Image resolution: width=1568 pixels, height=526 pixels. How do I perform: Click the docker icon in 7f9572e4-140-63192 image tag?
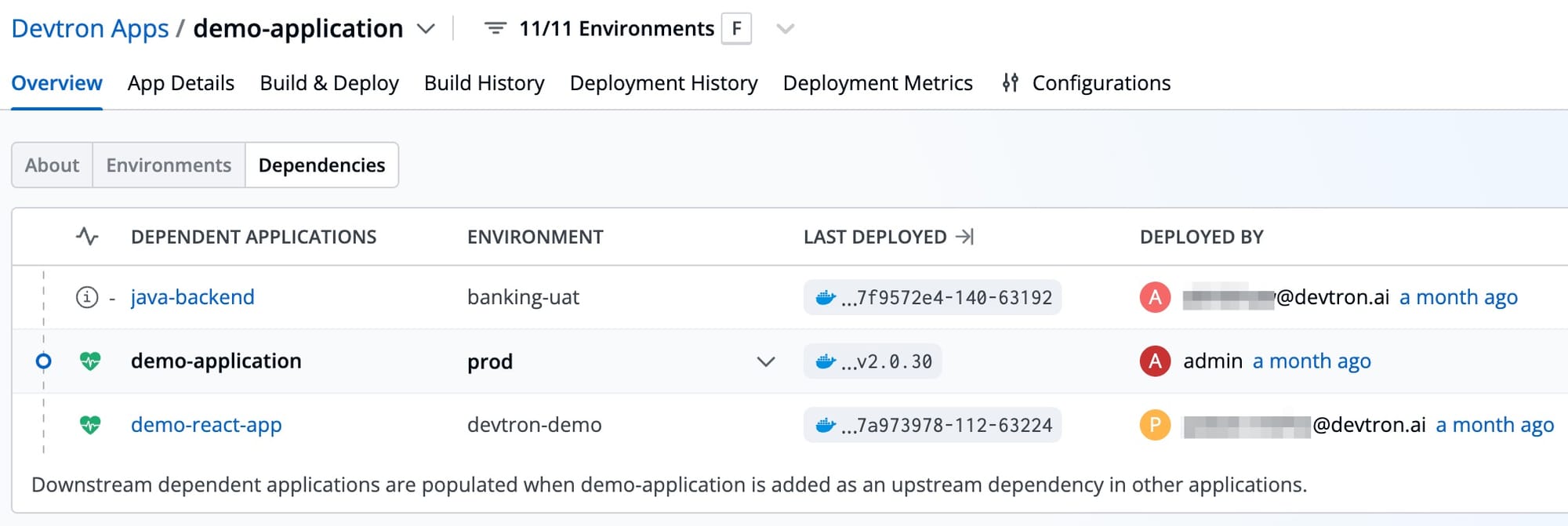point(826,297)
